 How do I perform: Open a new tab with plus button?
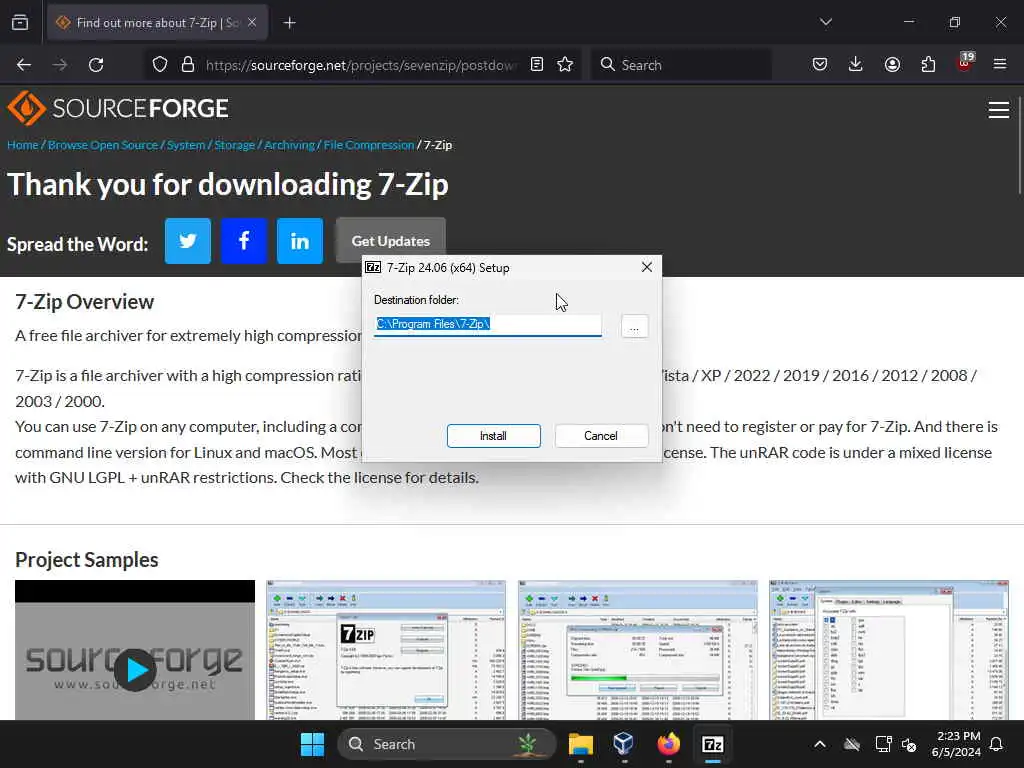click(x=289, y=23)
